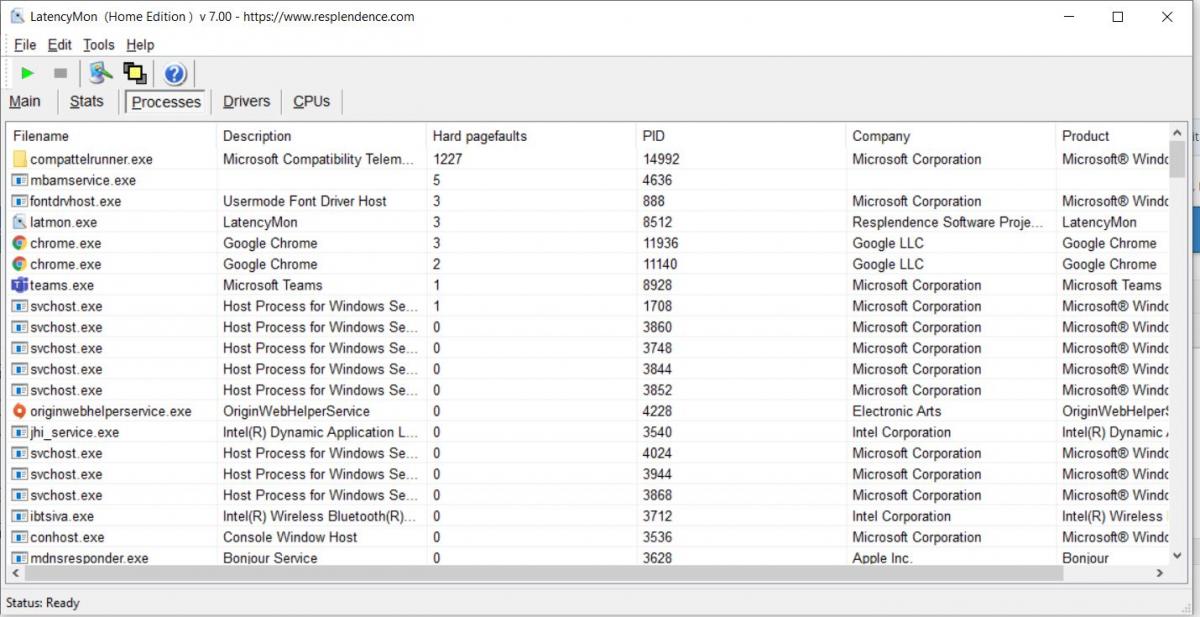Click the horizontal scrollbar thumb
This screenshot has width=1200, height=617.
coord(543,574)
